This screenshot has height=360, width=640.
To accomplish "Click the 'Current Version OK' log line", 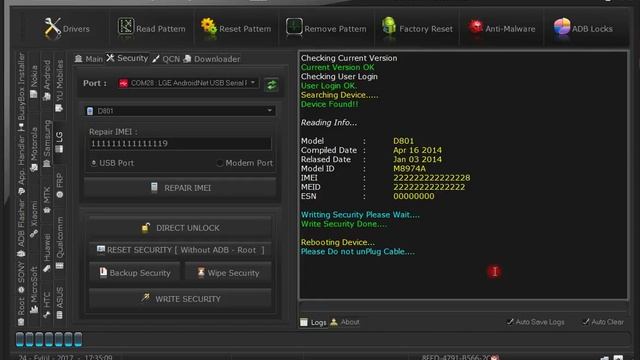I will [x=338, y=67].
